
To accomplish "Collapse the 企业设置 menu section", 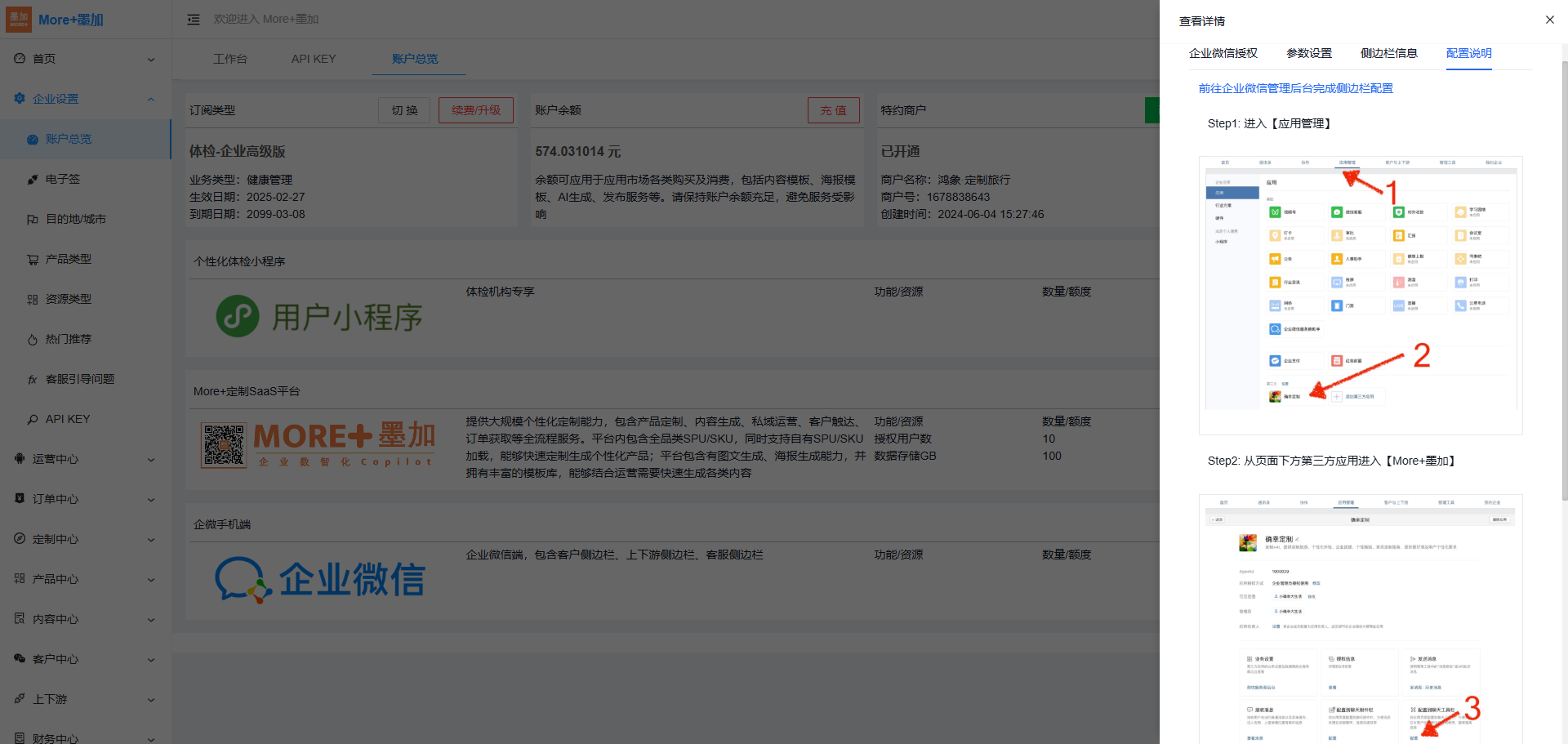I will pos(151,100).
